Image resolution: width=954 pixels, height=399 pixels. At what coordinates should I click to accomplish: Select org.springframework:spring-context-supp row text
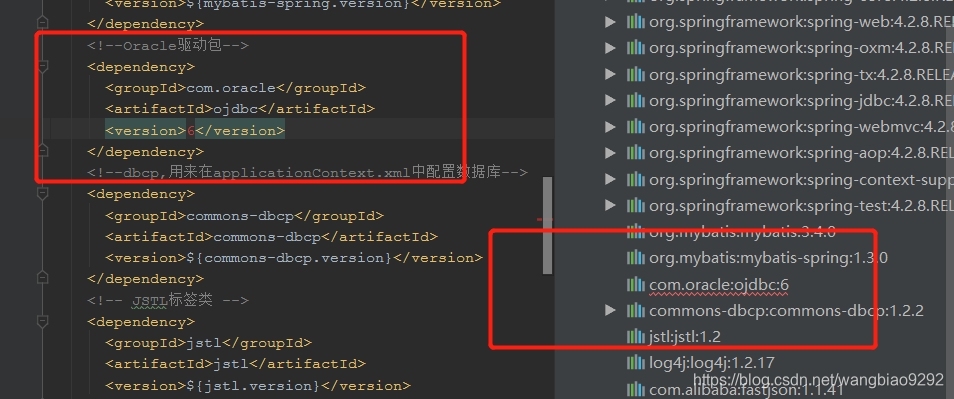801,179
